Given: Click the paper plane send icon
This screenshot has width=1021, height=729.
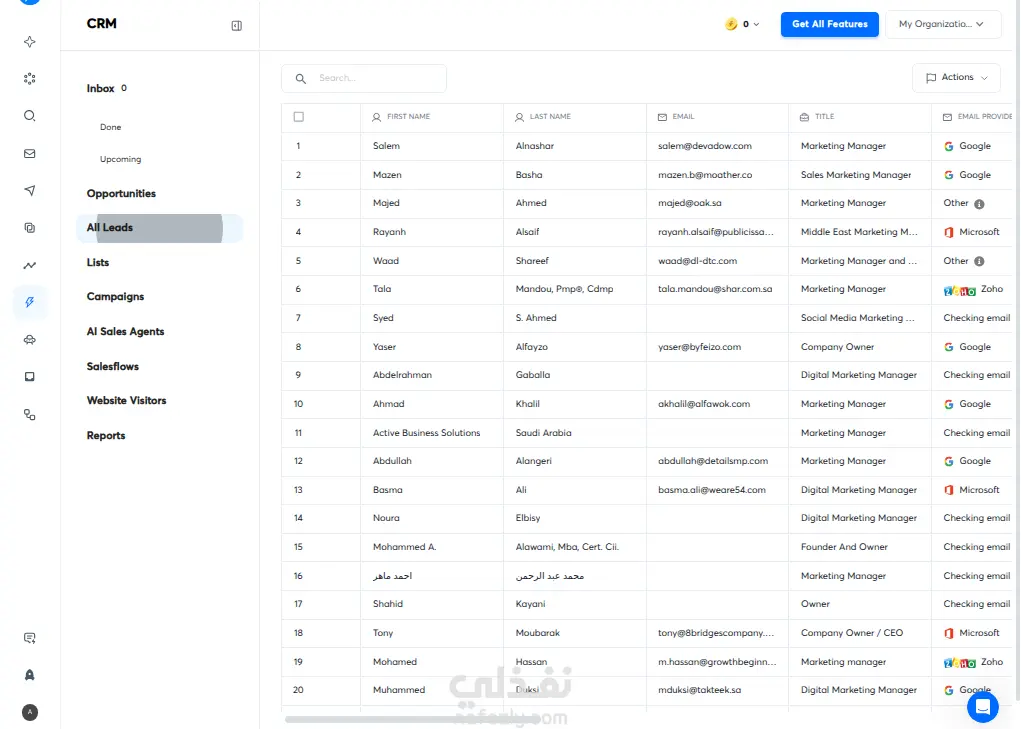Looking at the screenshot, I should 29,190.
